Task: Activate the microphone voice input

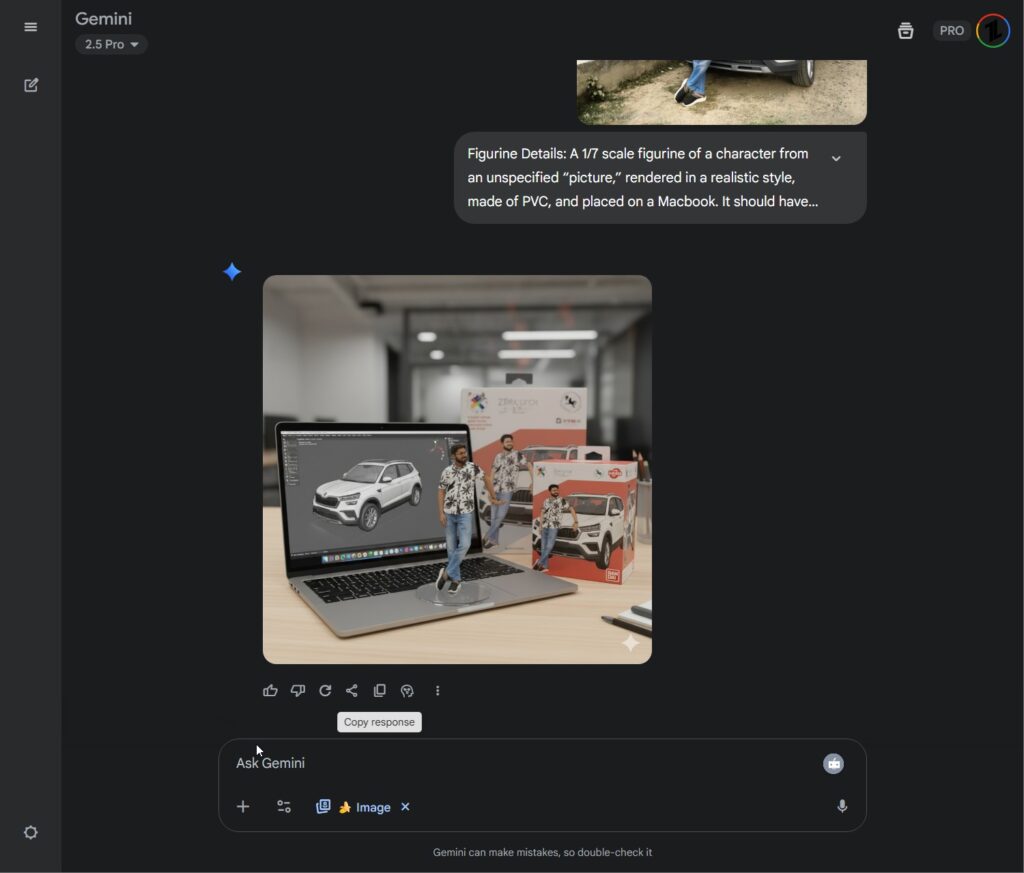Action: coord(842,807)
